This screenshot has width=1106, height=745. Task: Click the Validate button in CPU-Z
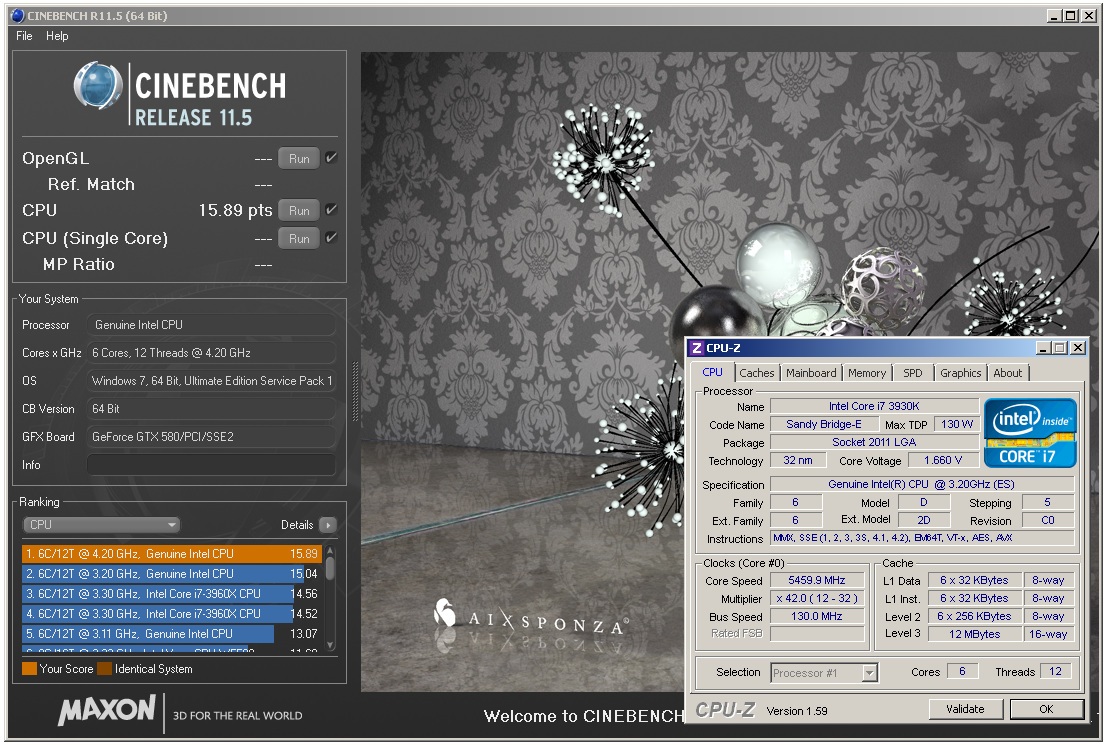point(966,709)
